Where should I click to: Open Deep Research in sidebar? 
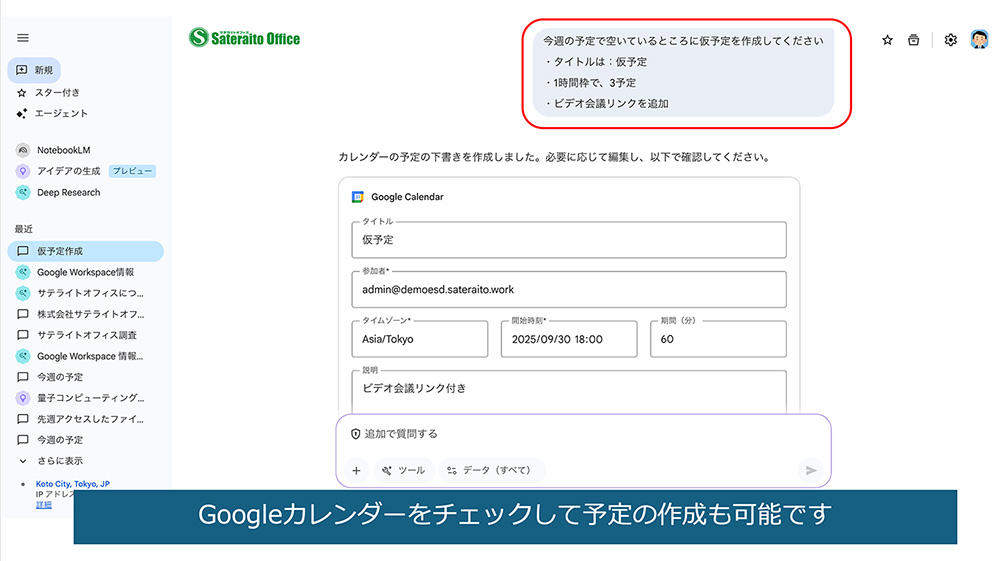tap(68, 192)
